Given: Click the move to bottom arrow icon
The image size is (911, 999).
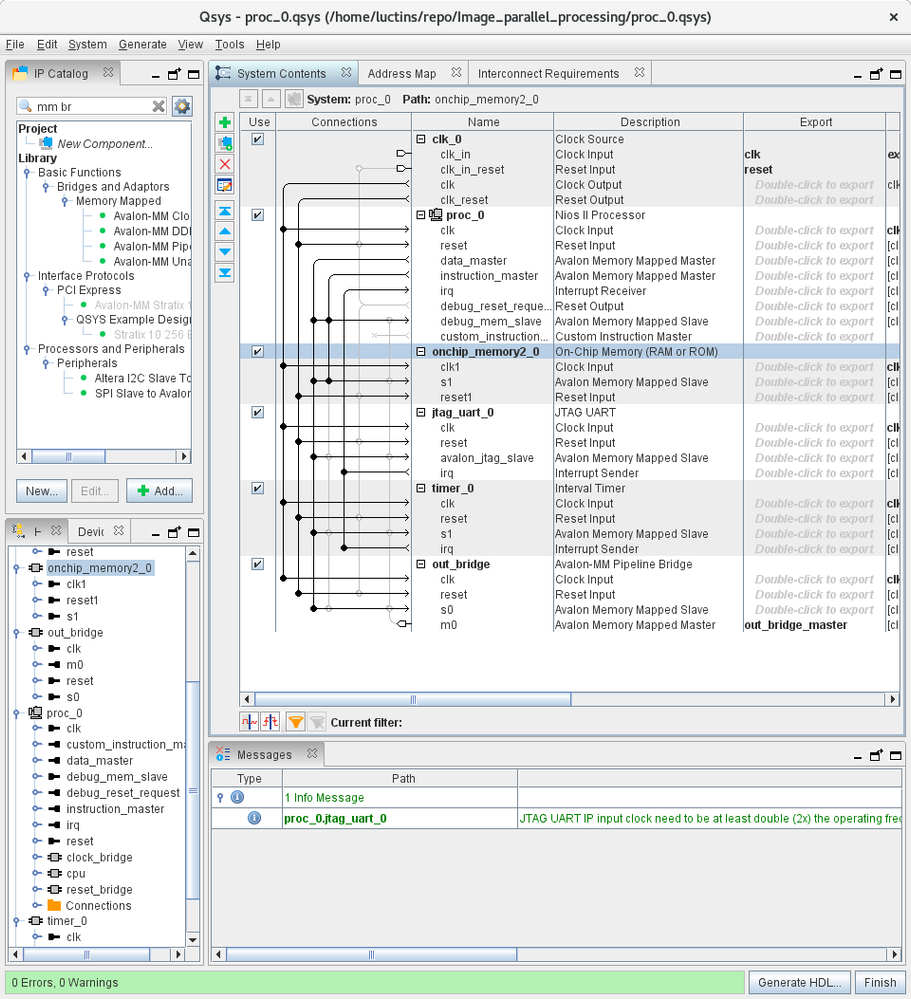Looking at the screenshot, I should [x=225, y=273].
